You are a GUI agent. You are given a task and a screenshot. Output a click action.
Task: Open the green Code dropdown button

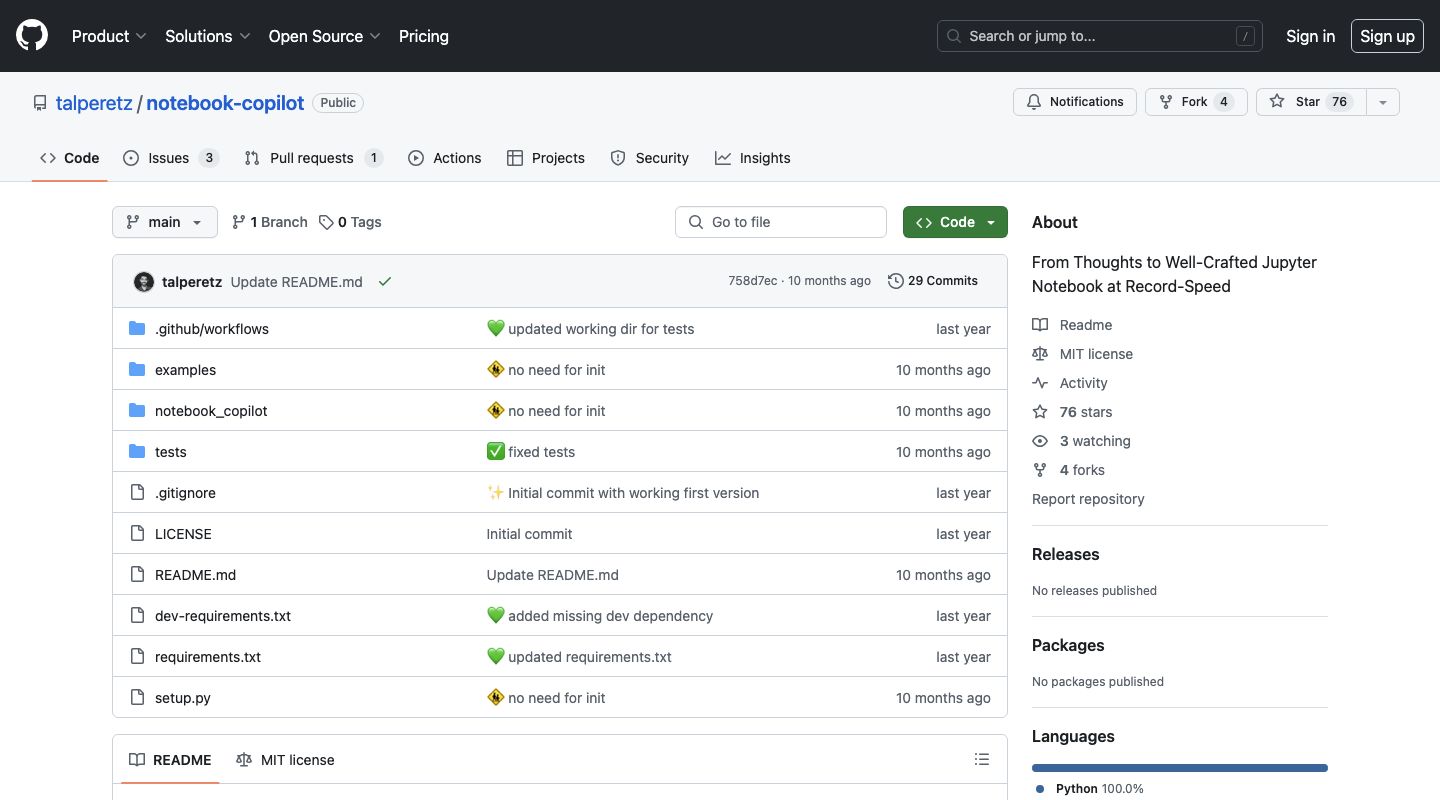[955, 222]
